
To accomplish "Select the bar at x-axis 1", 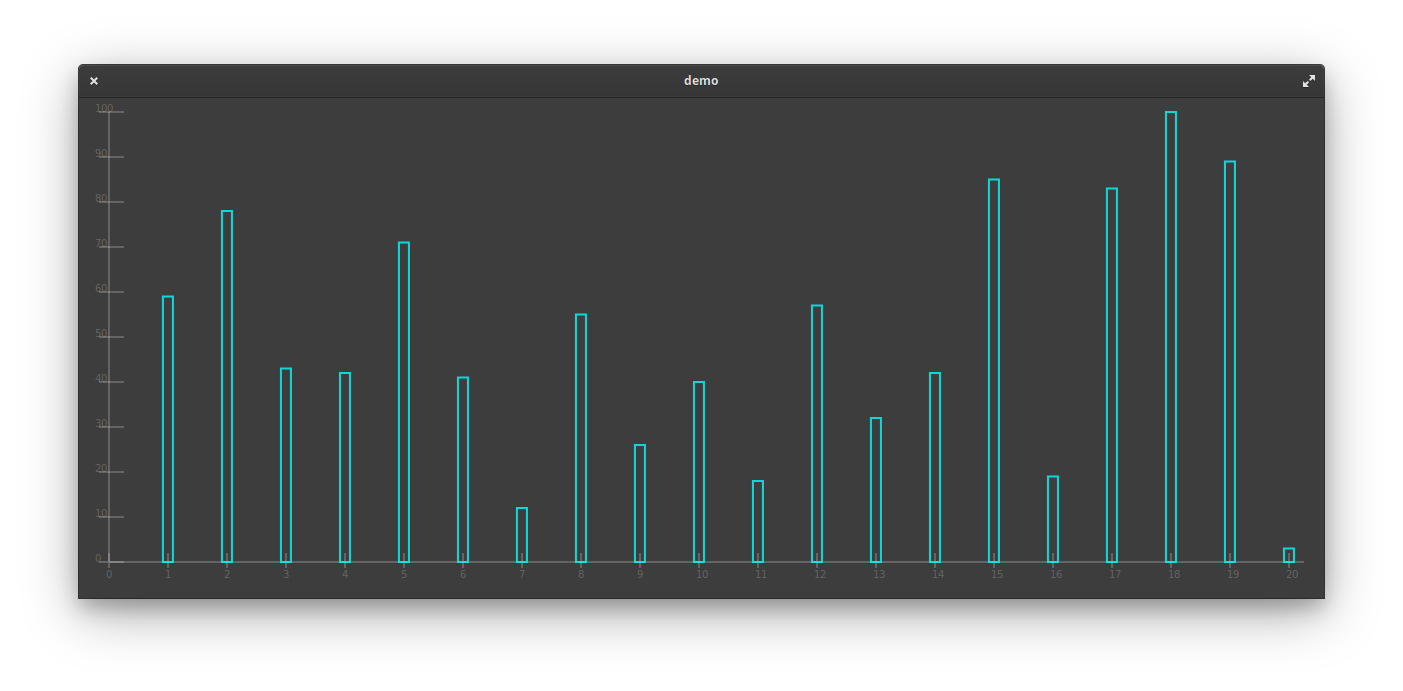I will [x=168, y=429].
